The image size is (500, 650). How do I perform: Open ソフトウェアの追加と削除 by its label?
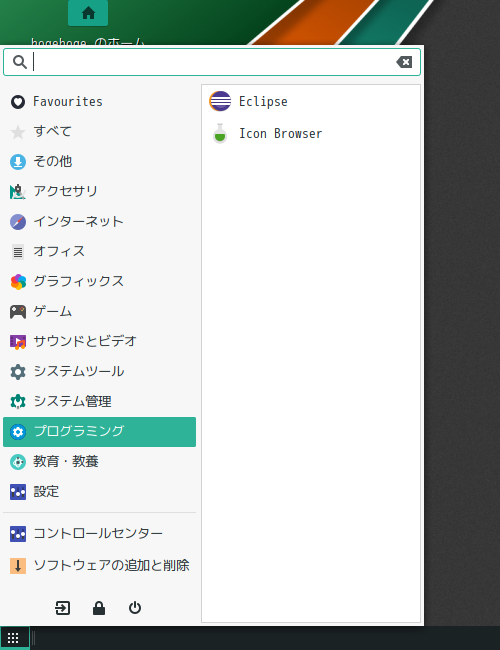pyautogui.click(x=112, y=565)
